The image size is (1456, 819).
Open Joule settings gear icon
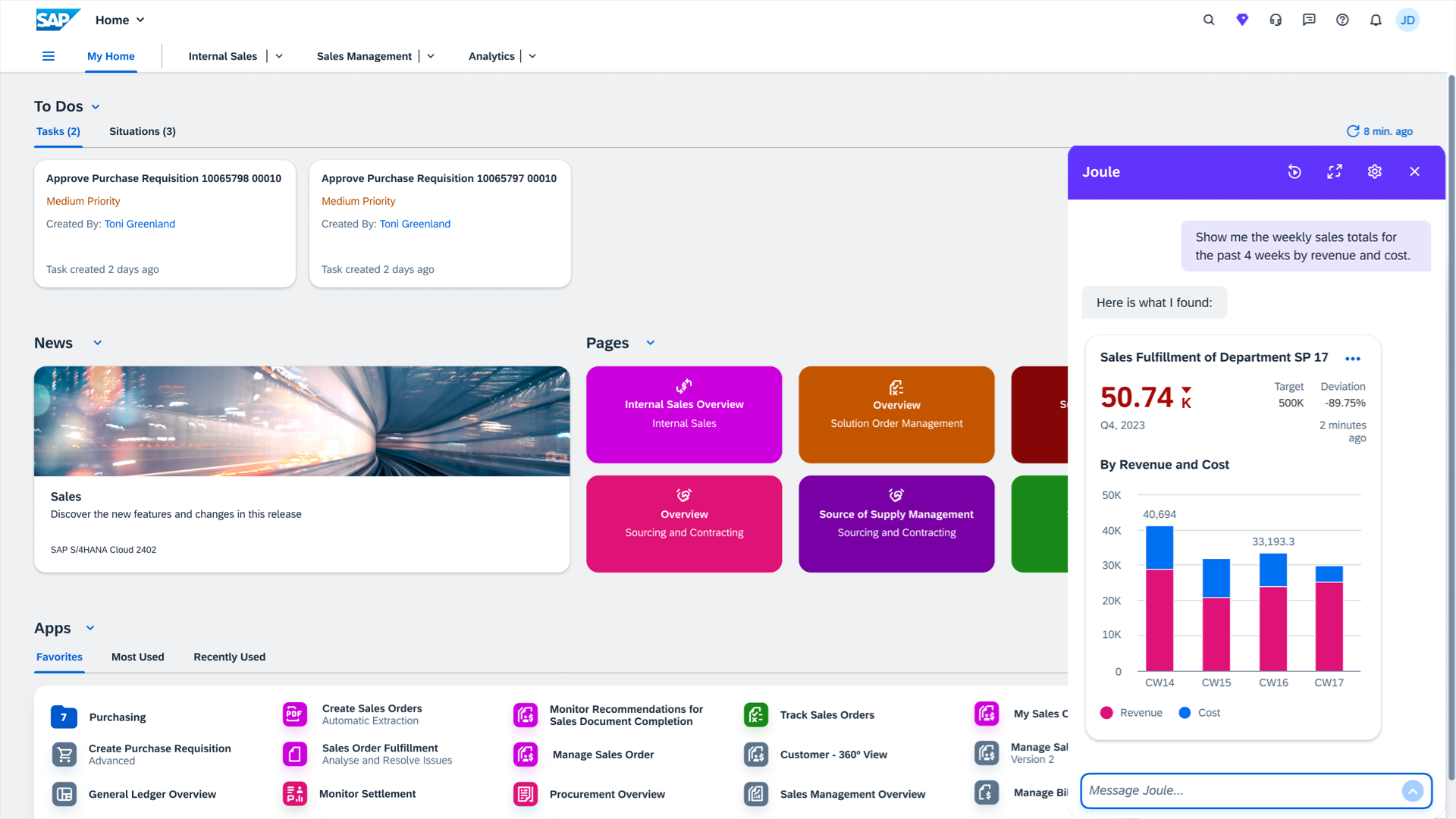[x=1374, y=172]
